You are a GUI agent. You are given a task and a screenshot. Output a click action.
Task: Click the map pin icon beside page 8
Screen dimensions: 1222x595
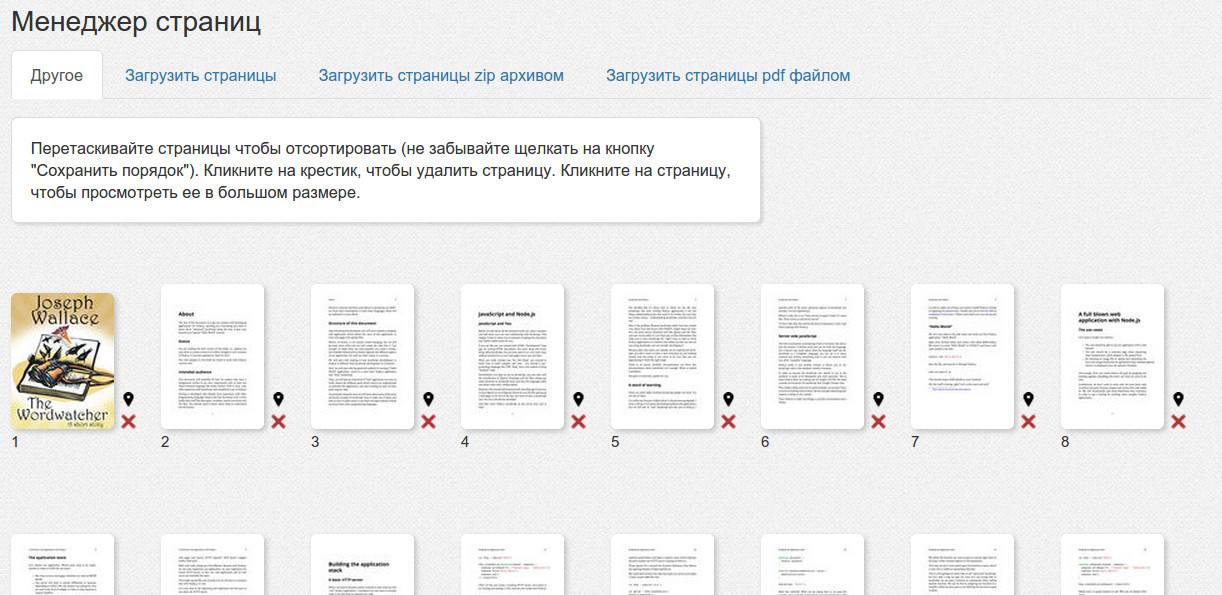click(1178, 400)
